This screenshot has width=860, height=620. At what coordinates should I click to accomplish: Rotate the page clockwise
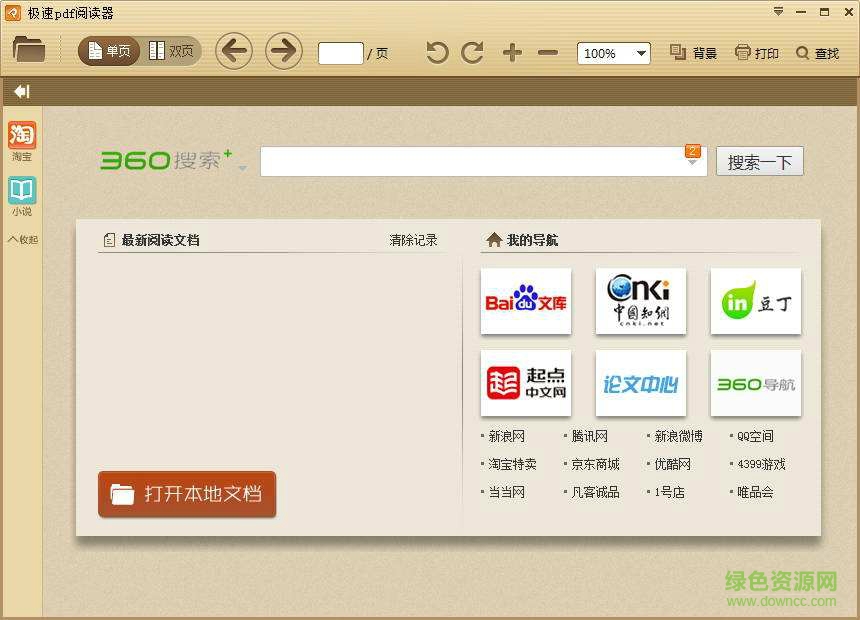(471, 52)
